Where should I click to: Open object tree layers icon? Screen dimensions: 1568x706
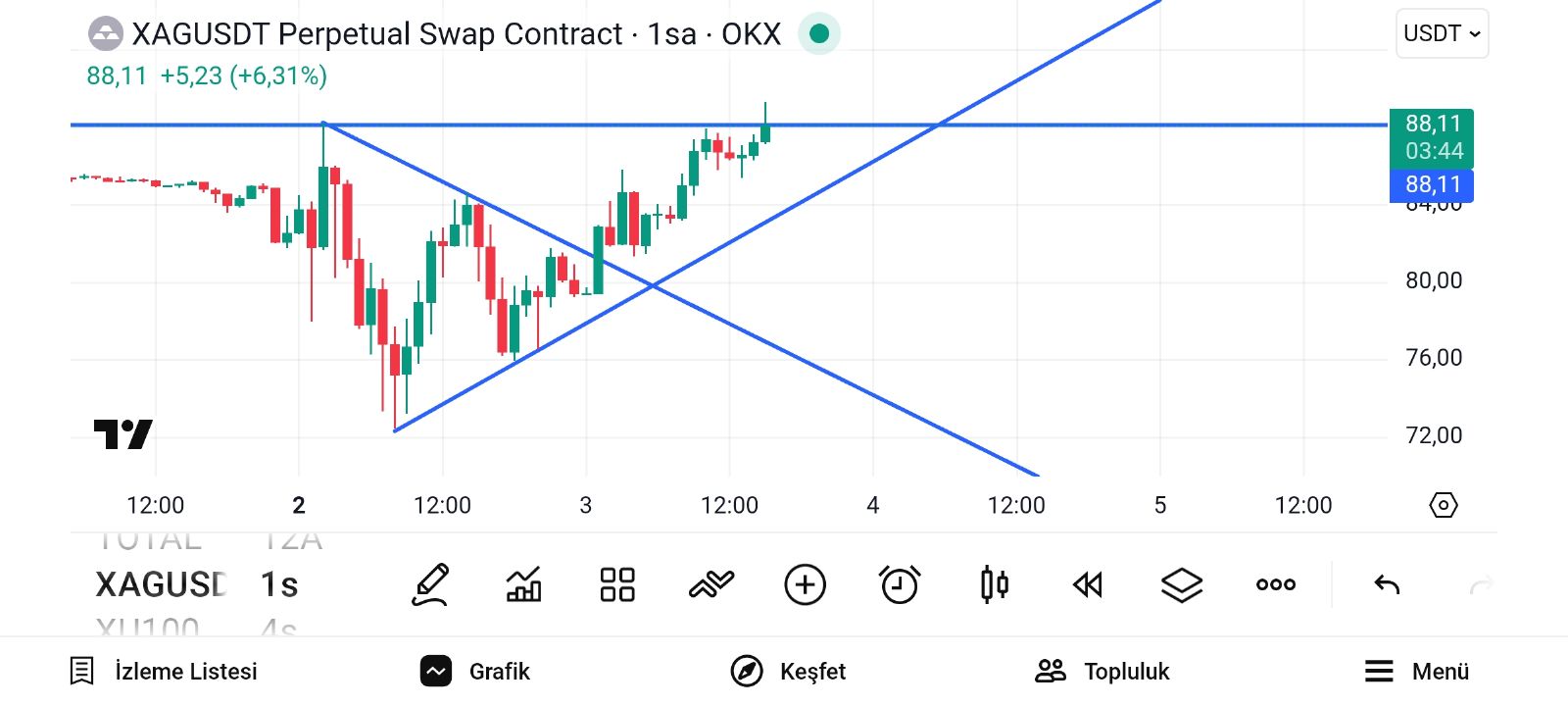pos(1182,585)
